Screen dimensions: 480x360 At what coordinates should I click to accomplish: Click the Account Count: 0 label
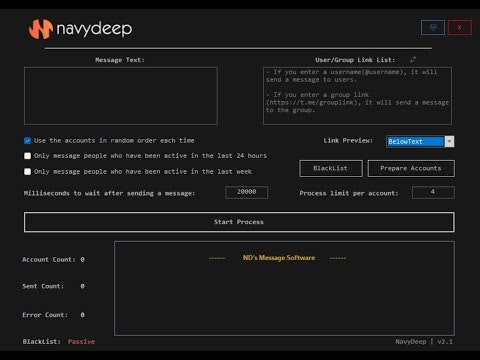(x=53, y=259)
